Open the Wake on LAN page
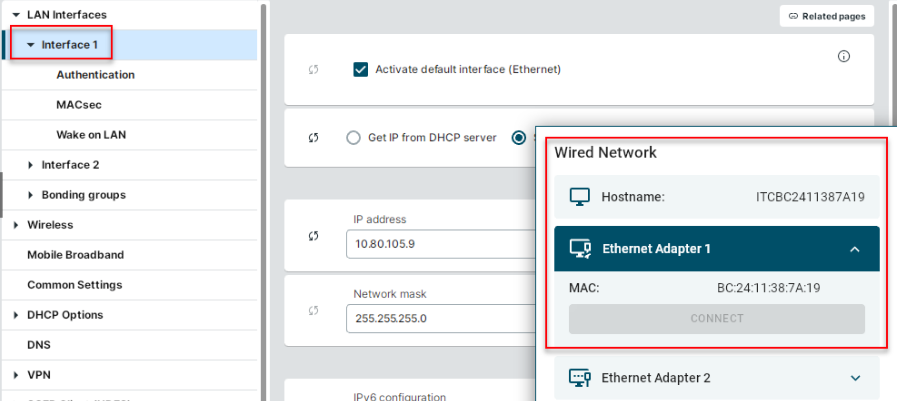This screenshot has width=897, height=401. tap(91, 135)
